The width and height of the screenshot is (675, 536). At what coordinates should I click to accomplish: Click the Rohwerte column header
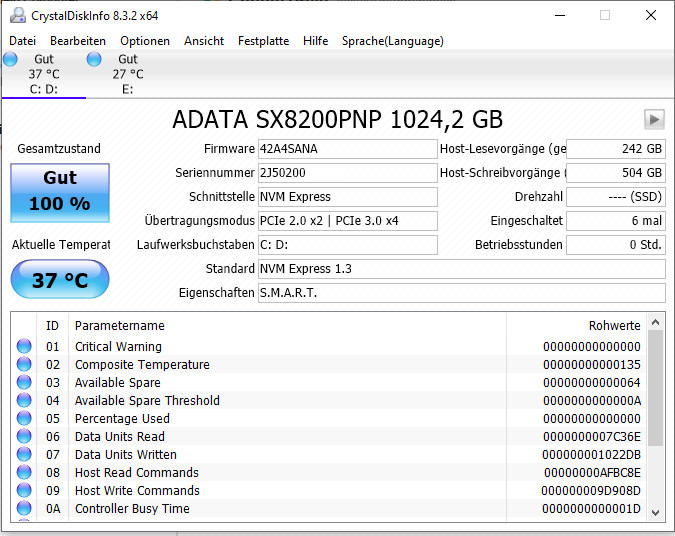pyautogui.click(x=576, y=325)
